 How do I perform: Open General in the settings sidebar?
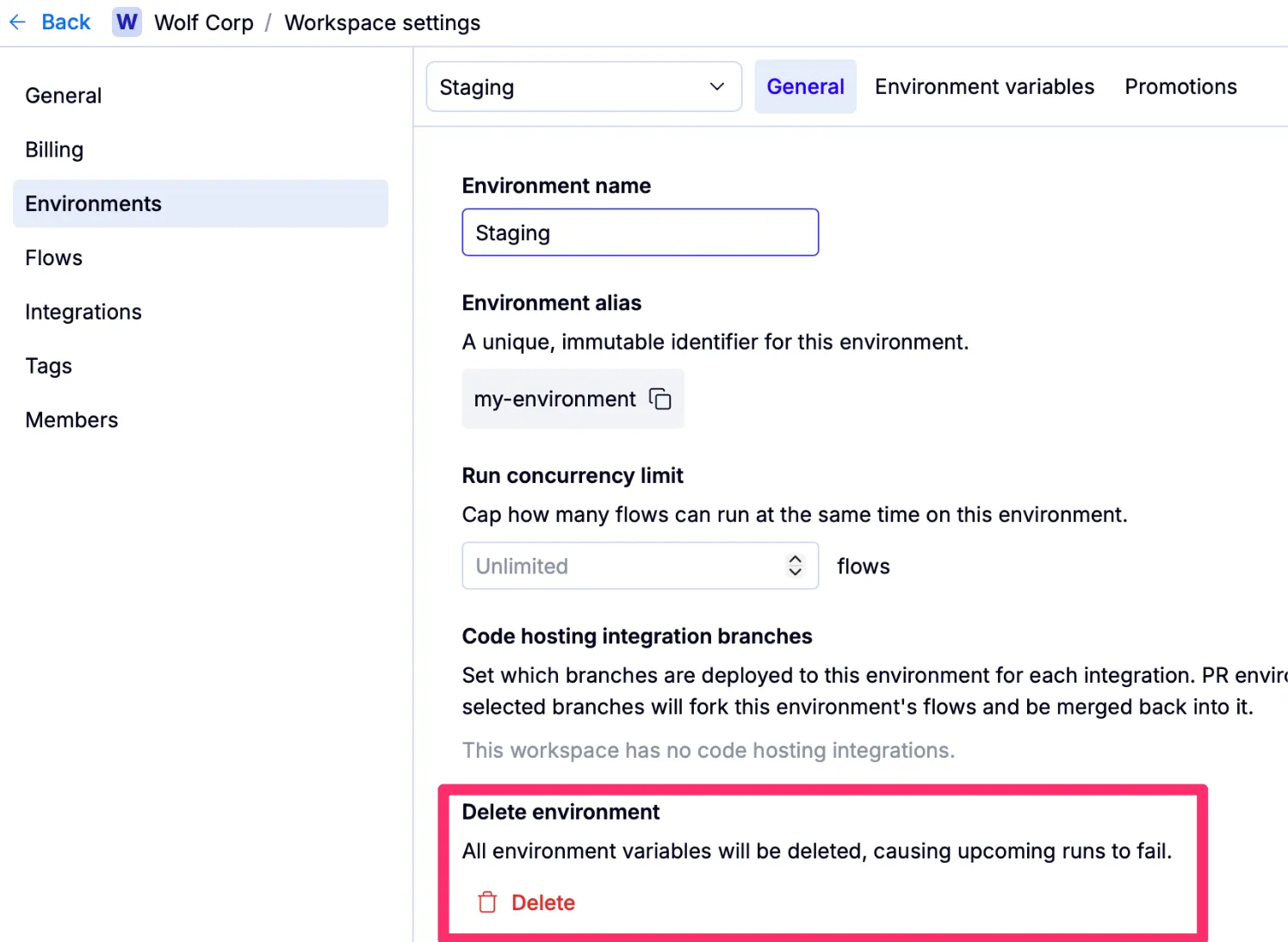(x=64, y=96)
